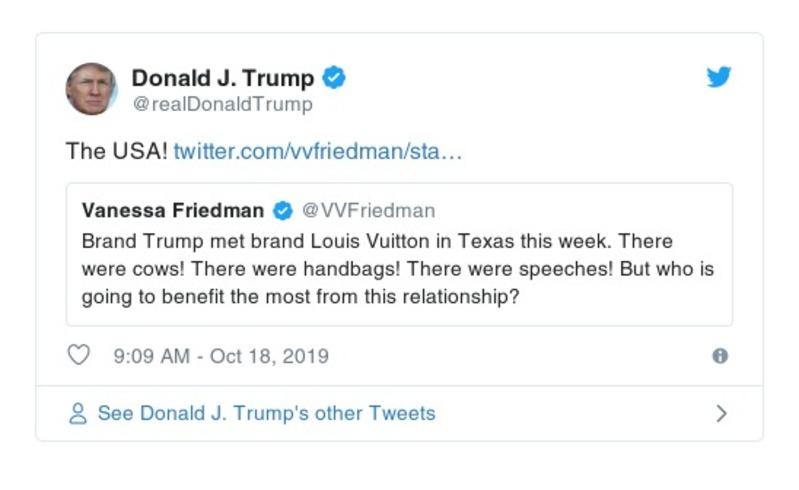See Donald J. Trump's other Tweets
The width and height of the screenshot is (799, 490).
pyautogui.click(x=266, y=413)
